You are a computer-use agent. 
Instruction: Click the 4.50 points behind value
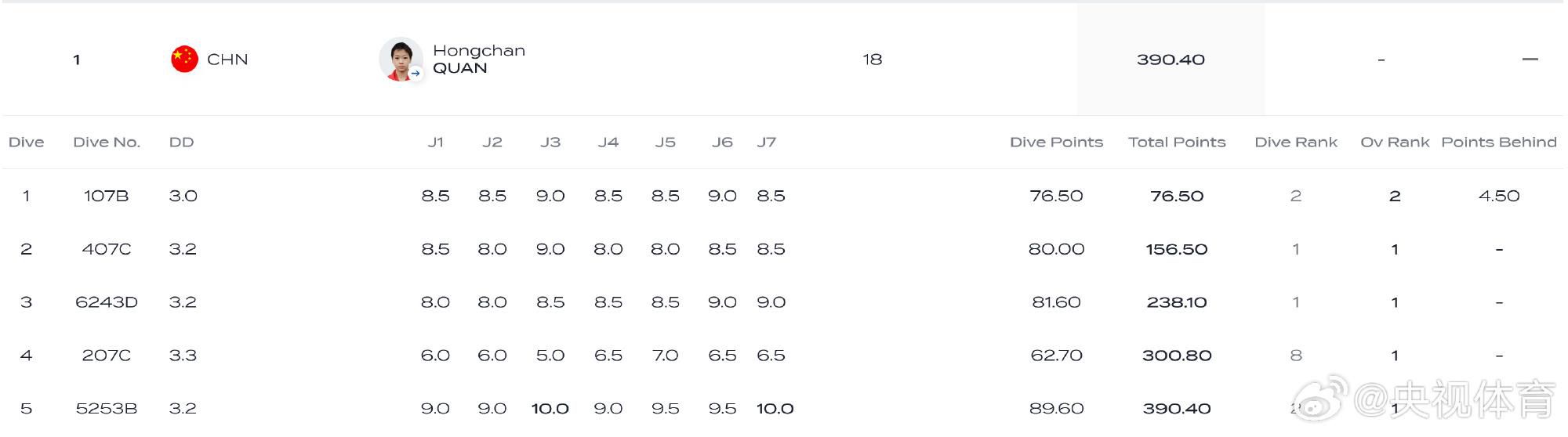tap(1499, 196)
